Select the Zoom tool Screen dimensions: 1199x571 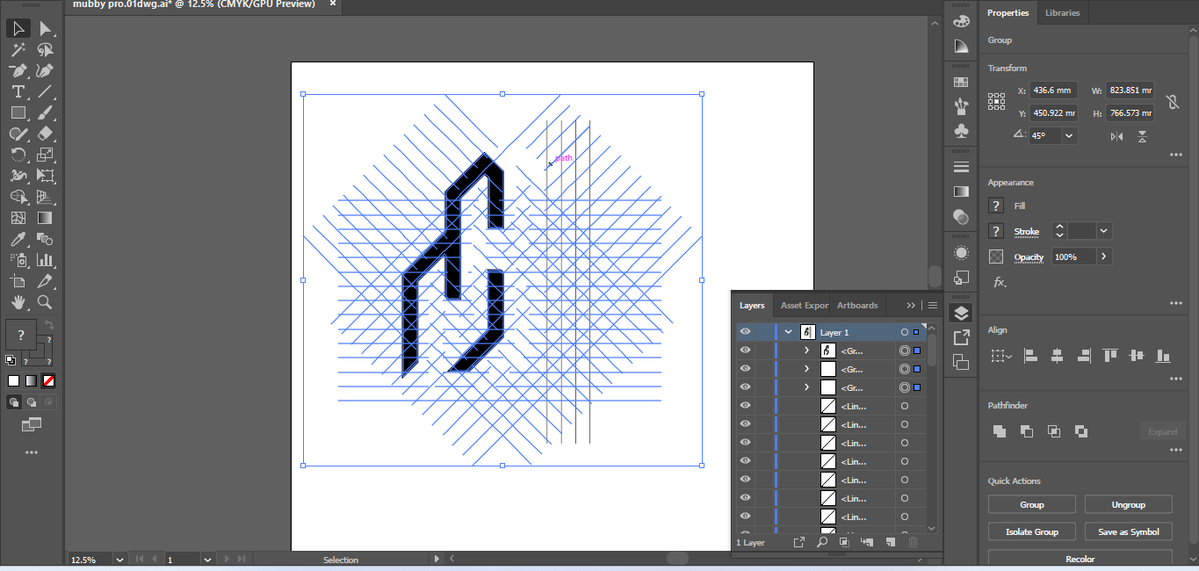pyautogui.click(x=45, y=302)
